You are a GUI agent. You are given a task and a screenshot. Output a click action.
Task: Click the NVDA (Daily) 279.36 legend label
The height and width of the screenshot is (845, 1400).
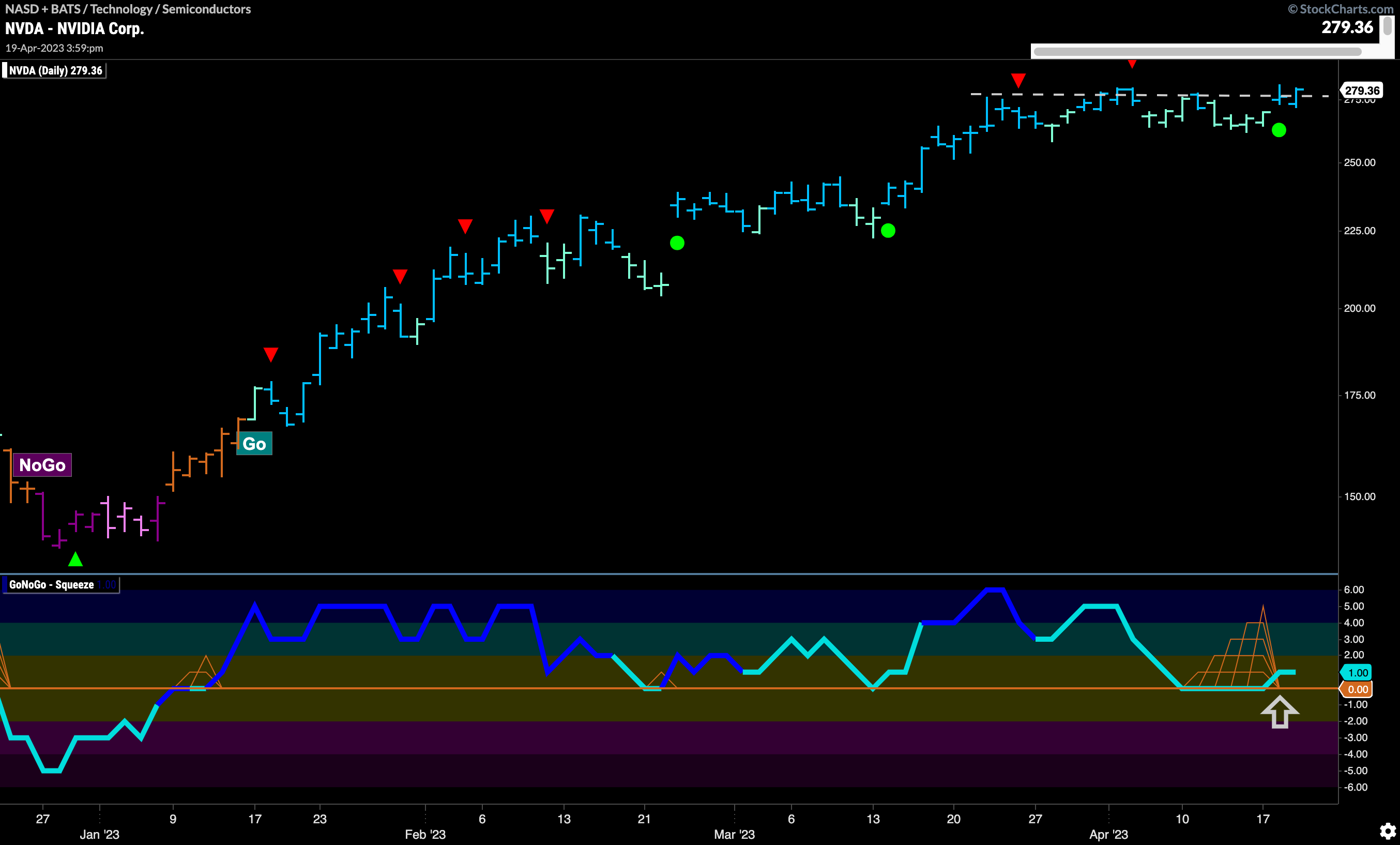click(55, 70)
